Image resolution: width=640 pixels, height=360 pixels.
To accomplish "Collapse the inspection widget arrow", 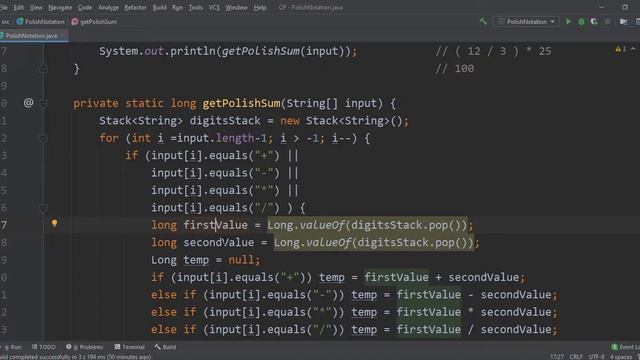I will pyautogui.click(x=633, y=49).
